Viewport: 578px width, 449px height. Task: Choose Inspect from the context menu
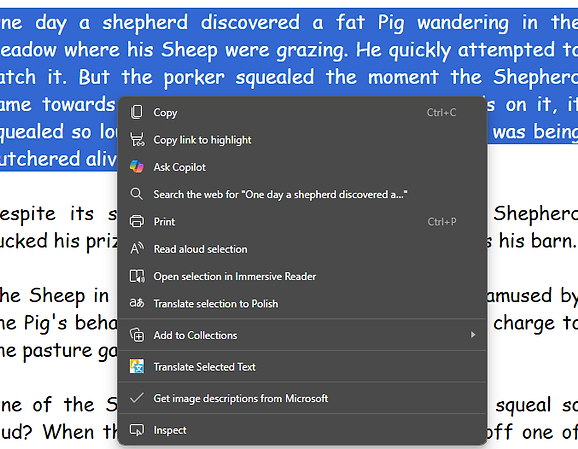[302, 430]
